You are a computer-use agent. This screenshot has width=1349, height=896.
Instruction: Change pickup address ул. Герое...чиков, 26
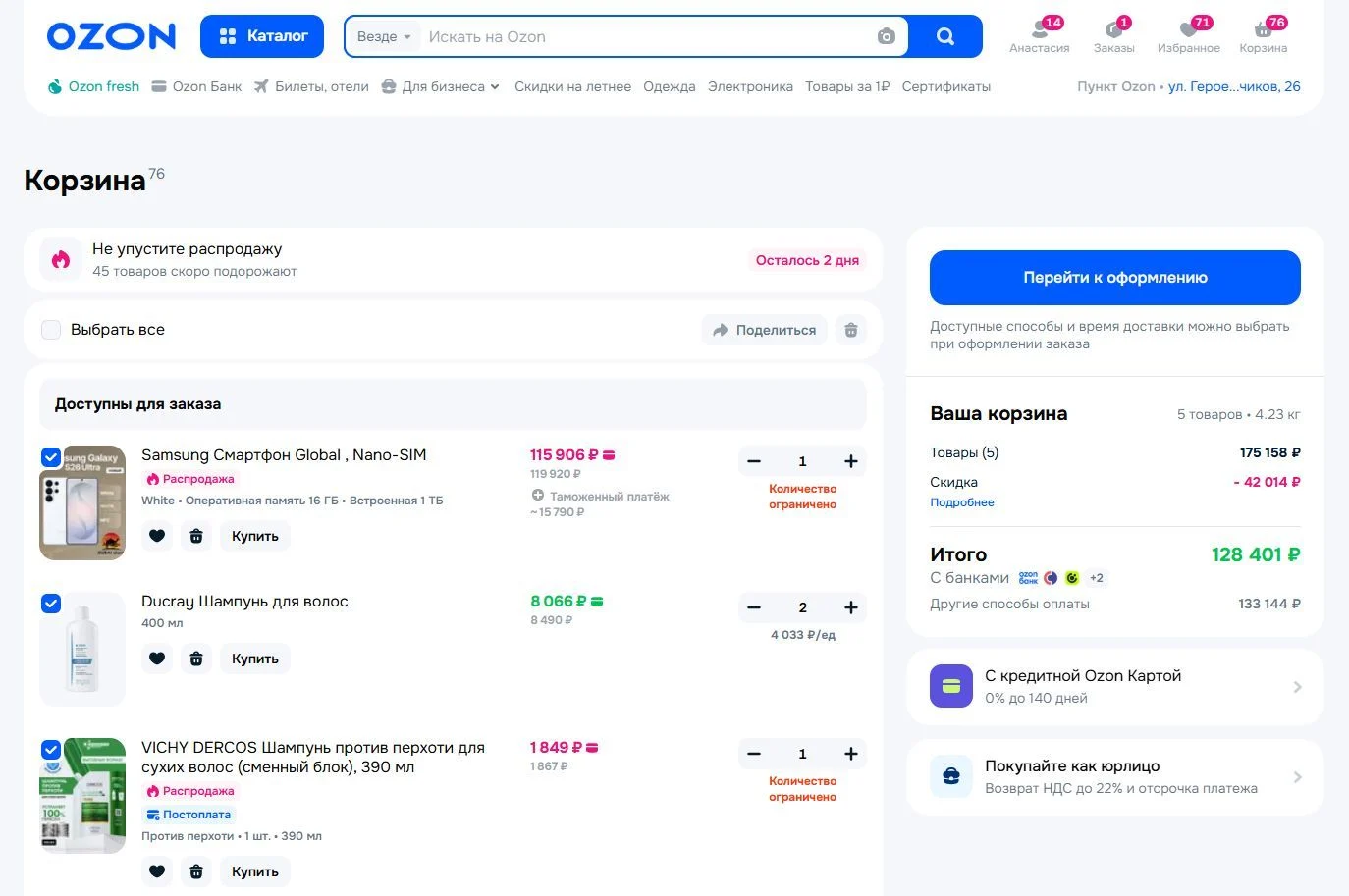point(1234,86)
